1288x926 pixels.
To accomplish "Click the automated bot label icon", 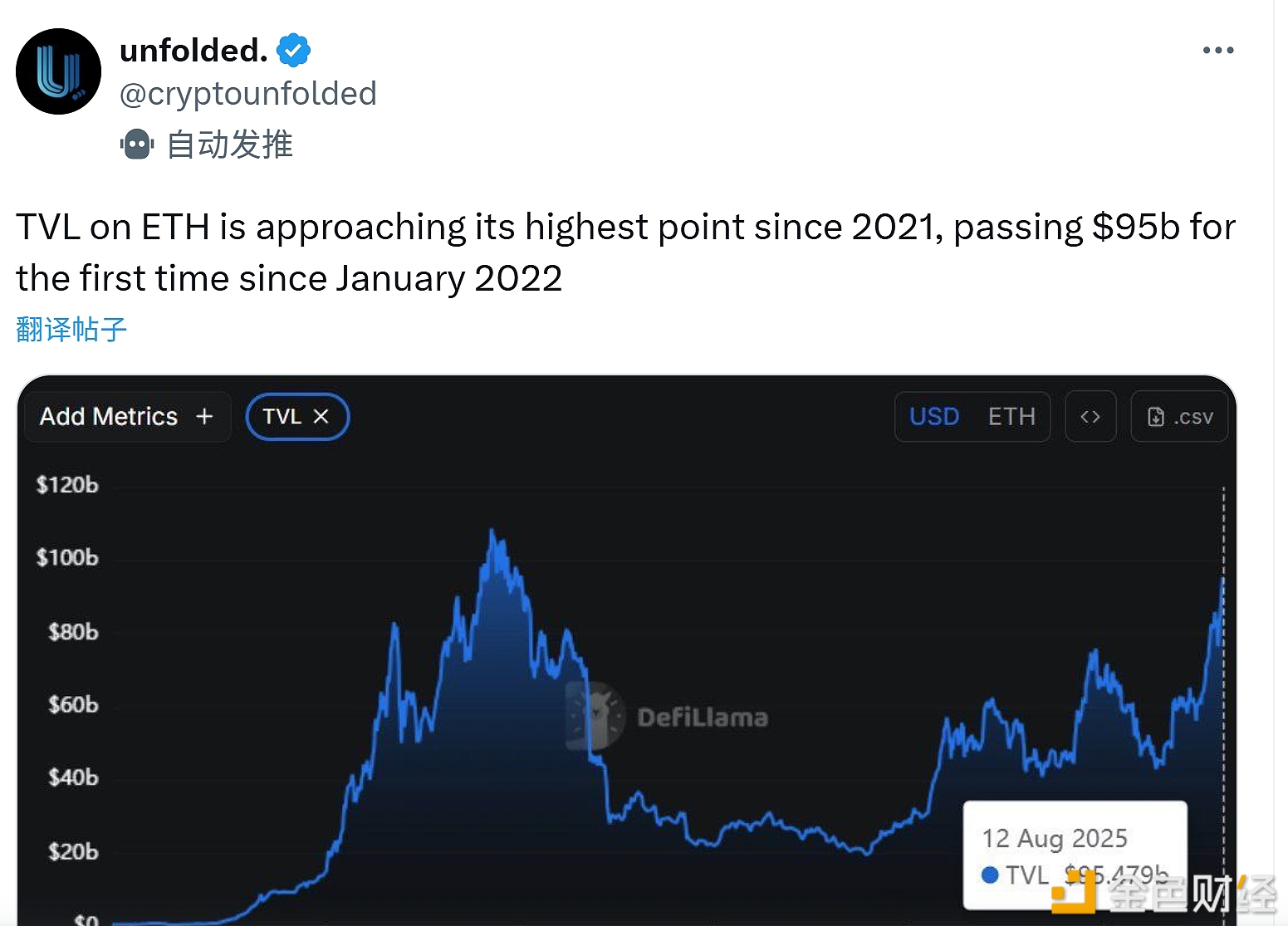I will pos(137,145).
